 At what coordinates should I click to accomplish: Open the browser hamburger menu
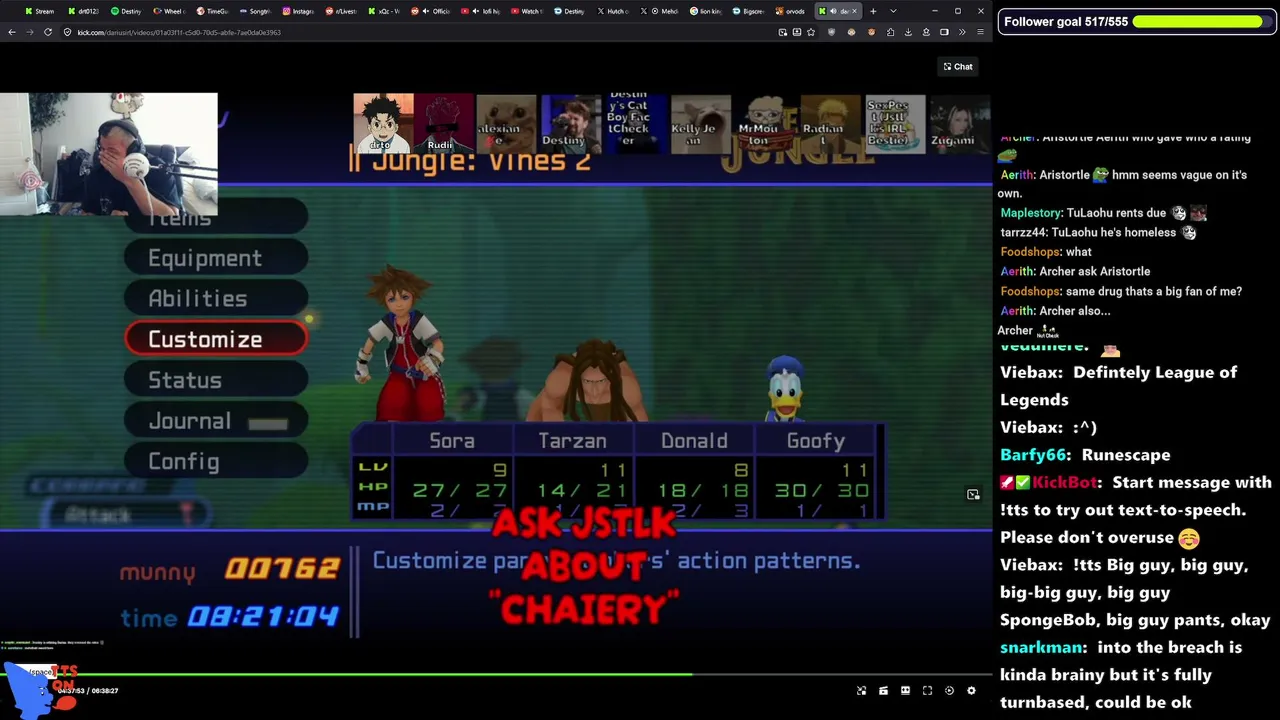[x=980, y=32]
